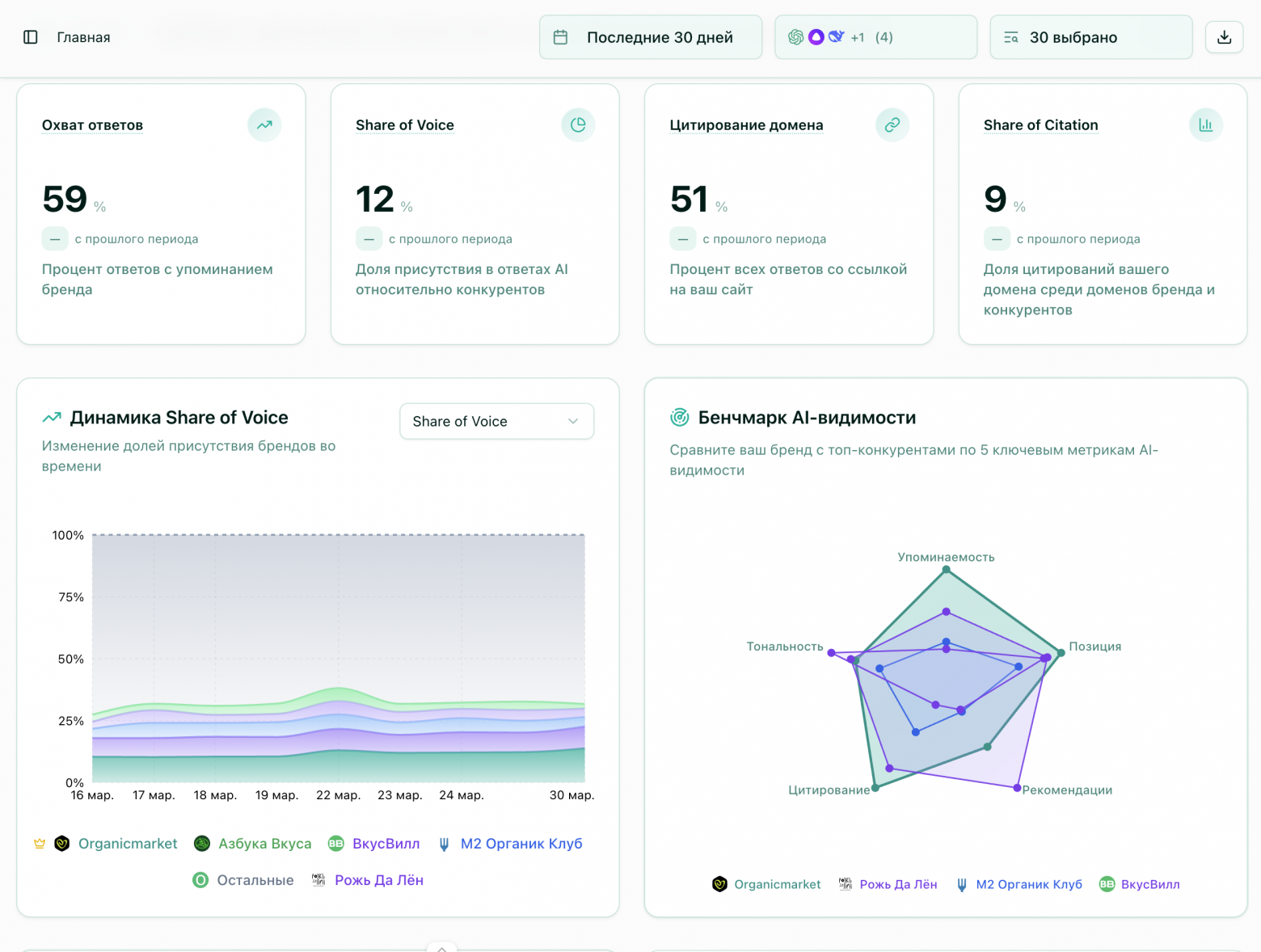Click ВкусВилл green swatch in radar legend
The width and height of the screenshot is (1261, 952).
click(1107, 884)
